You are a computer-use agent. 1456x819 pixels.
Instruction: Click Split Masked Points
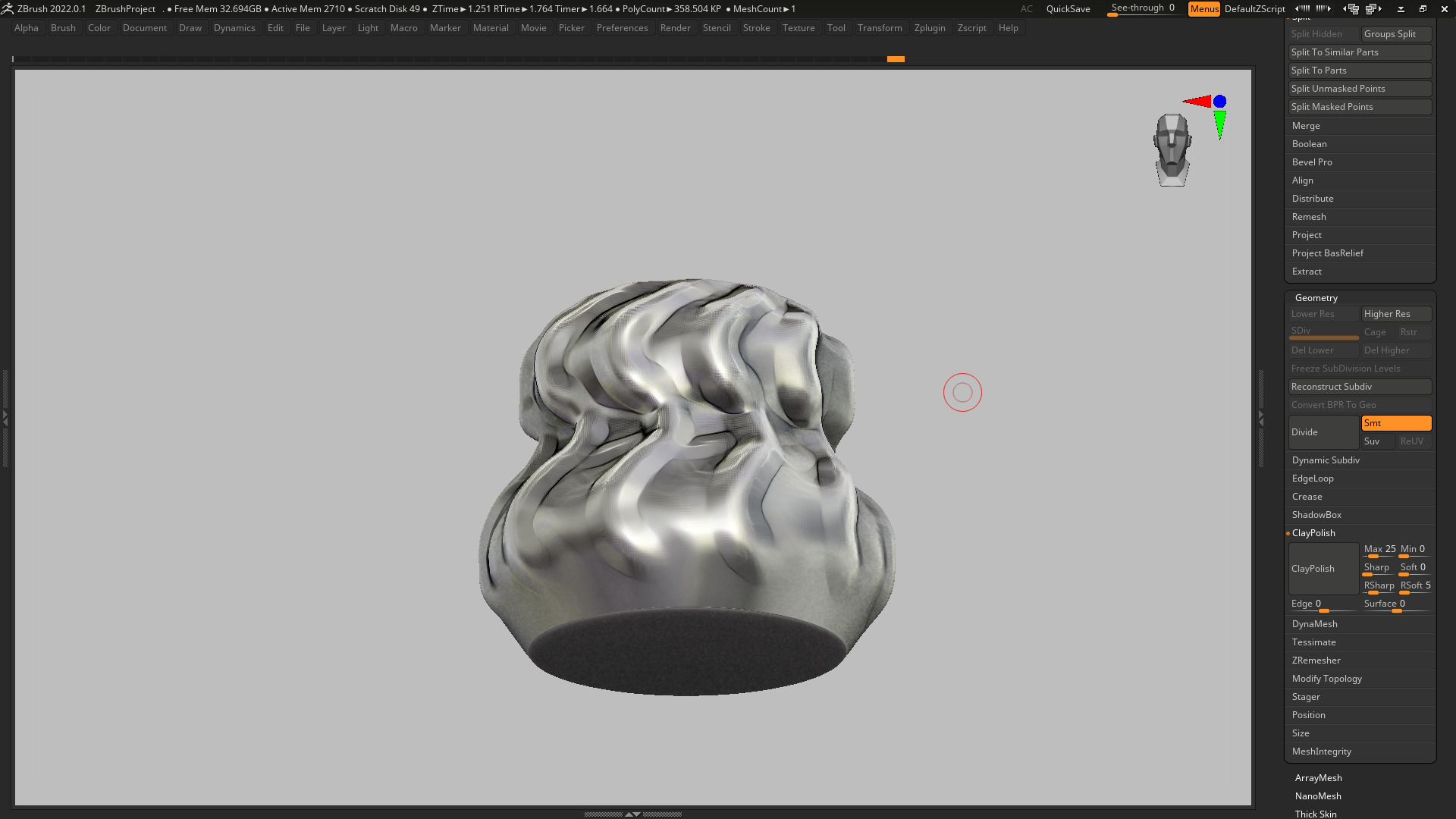pyautogui.click(x=1360, y=107)
